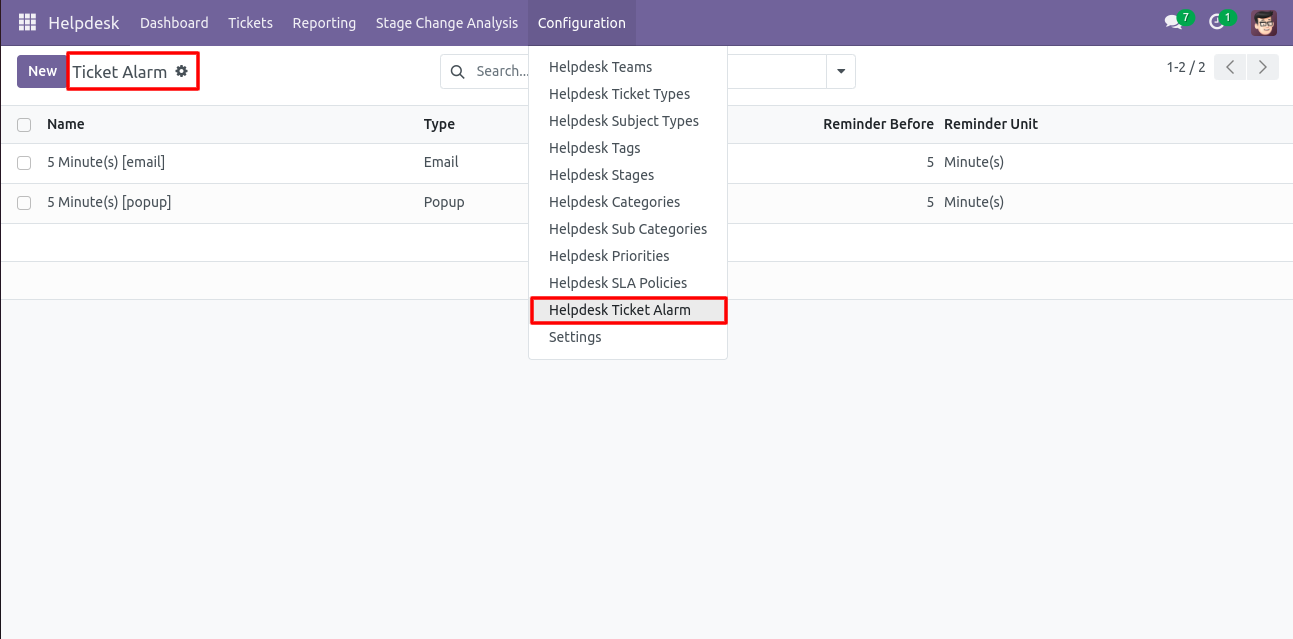Click the 1-2 / 2 pager counter
Viewport: 1293px width, 639px height.
pos(1185,68)
